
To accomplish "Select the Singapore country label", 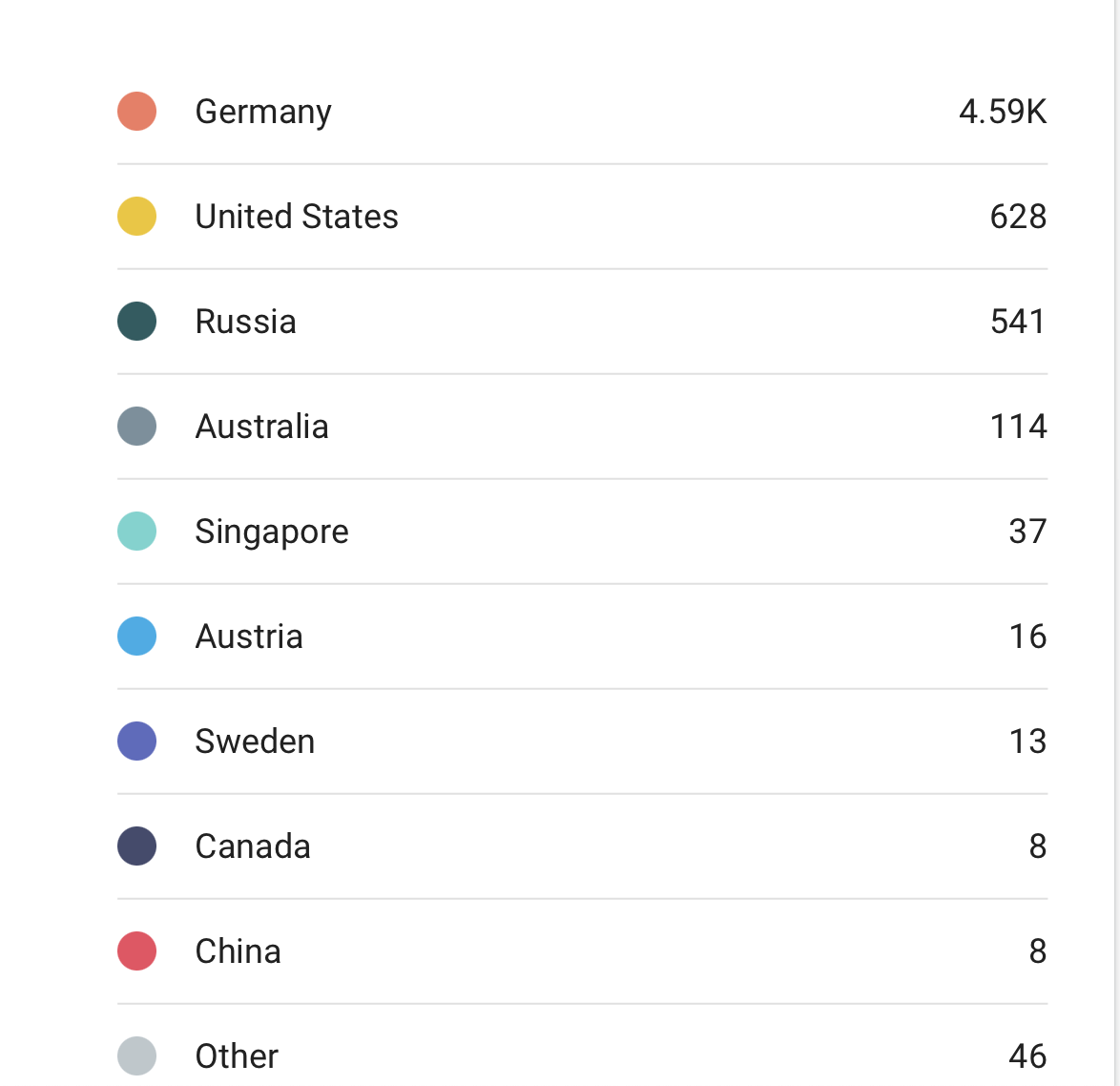I will [x=272, y=532].
